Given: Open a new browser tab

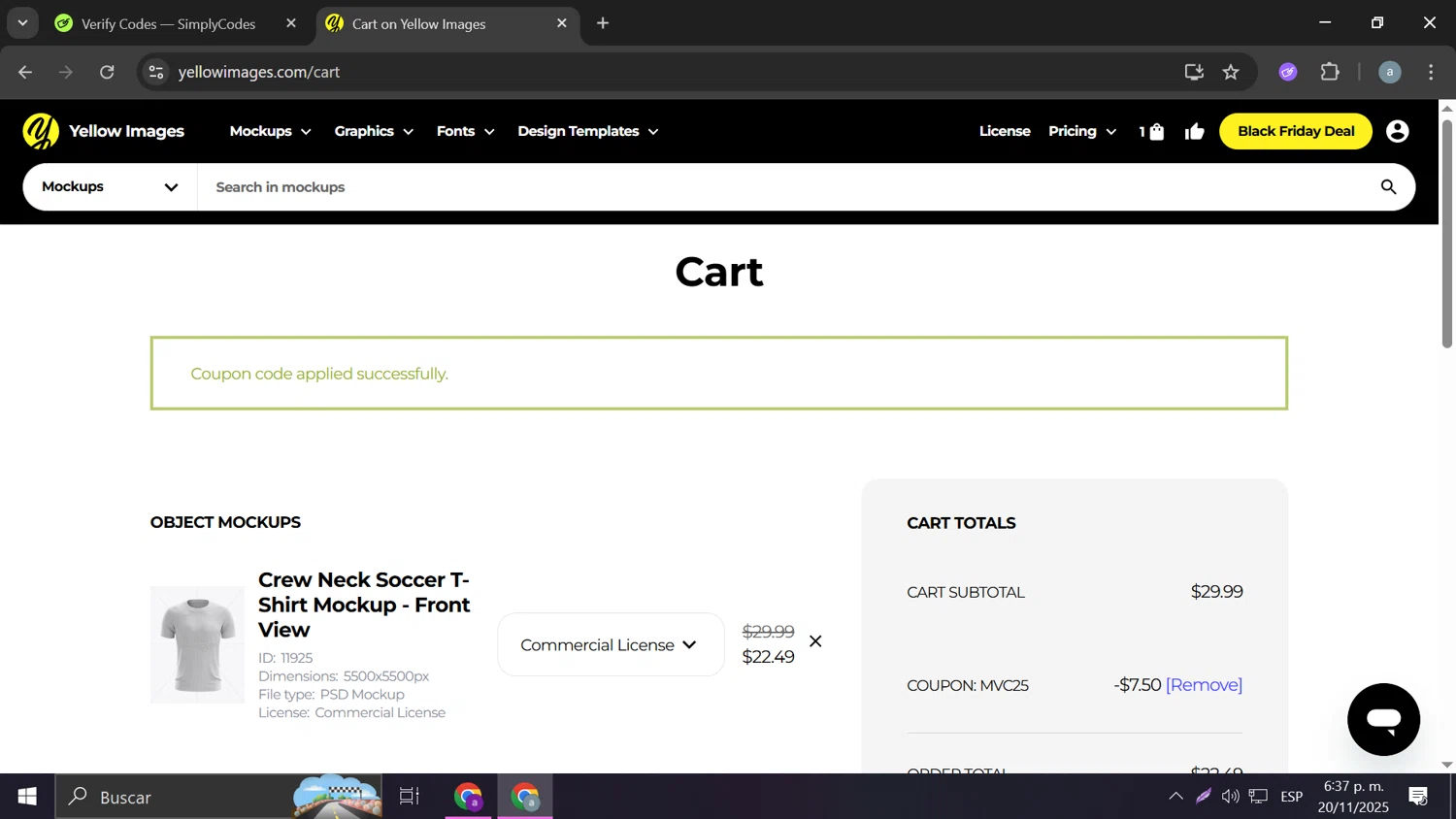Looking at the screenshot, I should pos(603,23).
